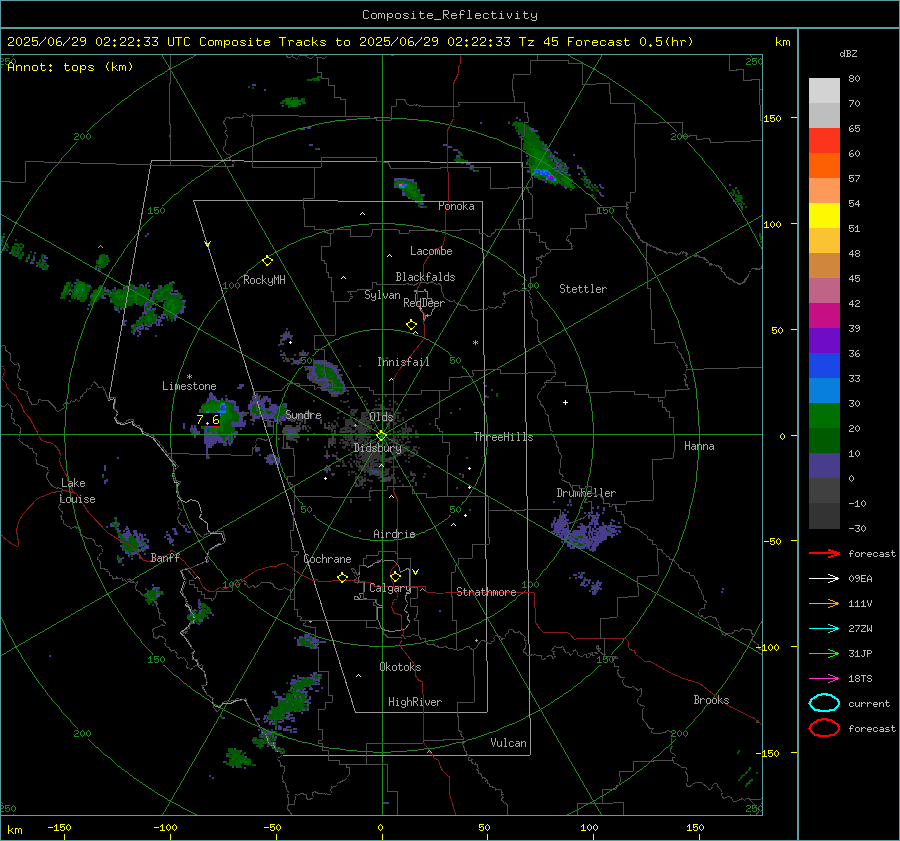Viewport: 900px width, 841px height.
Task: Click the orange 111V arrow in legend
Action: (x=824, y=603)
